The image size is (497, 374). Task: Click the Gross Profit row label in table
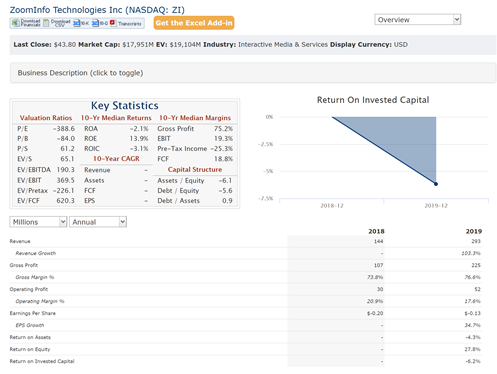[x=24, y=265]
